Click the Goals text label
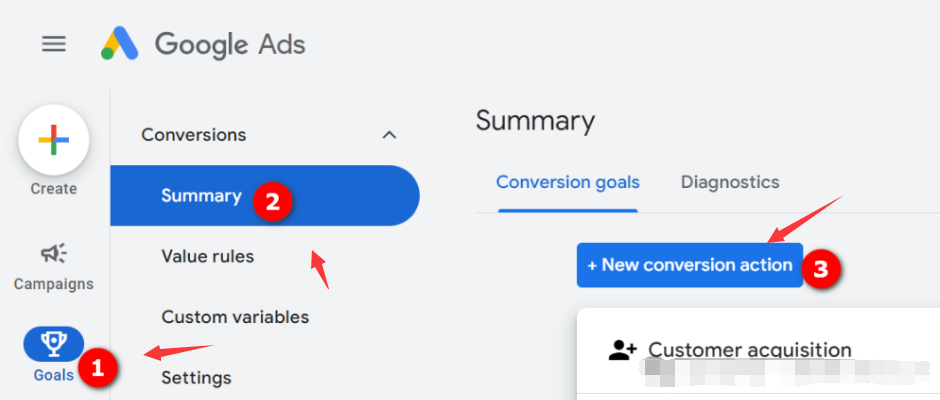Viewport: 940px width, 400px height. pyautogui.click(x=54, y=375)
